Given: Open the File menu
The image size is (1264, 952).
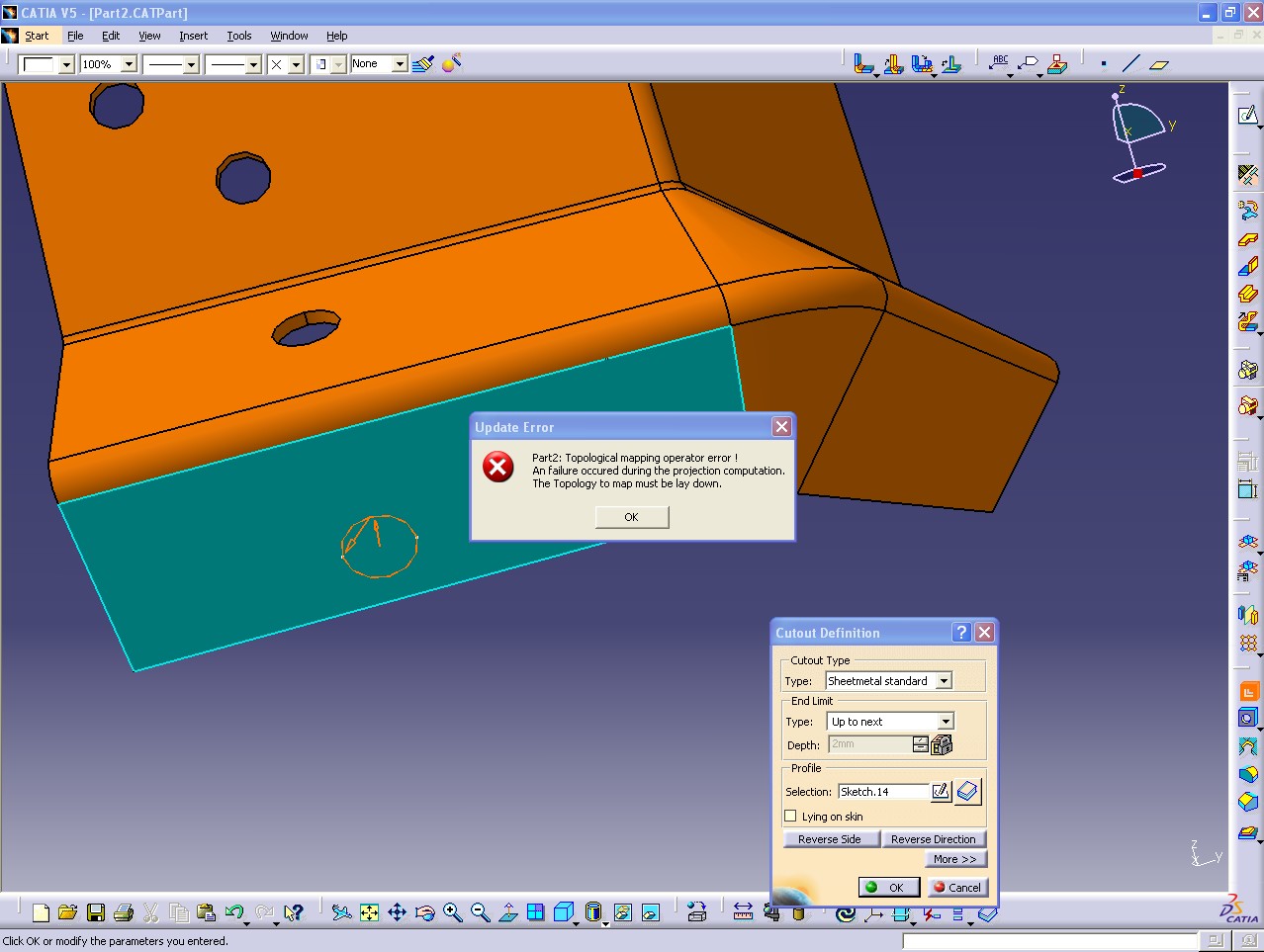Looking at the screenshot, I should pos(75,36).
